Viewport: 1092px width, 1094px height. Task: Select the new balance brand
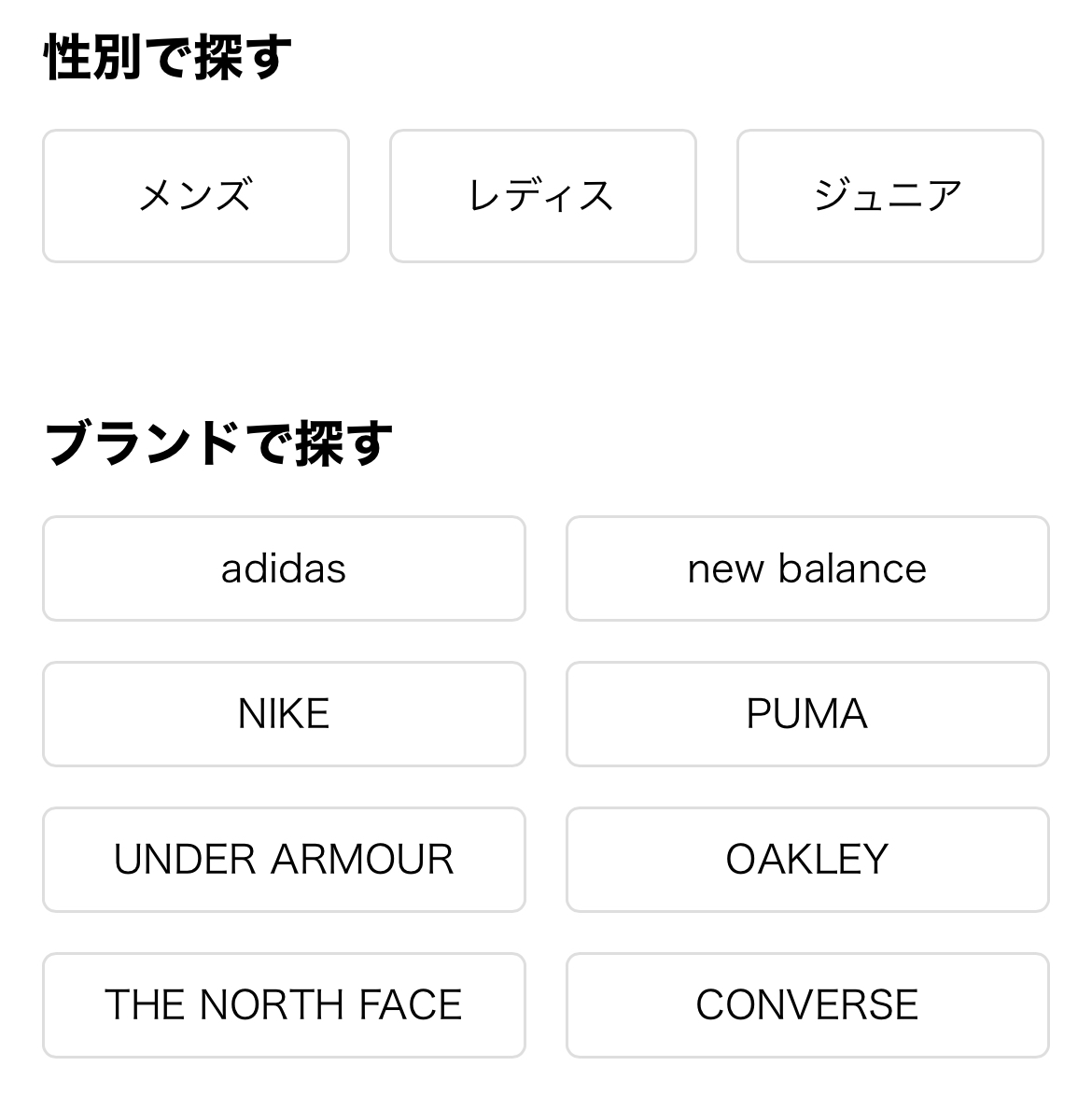coord(807,568)
